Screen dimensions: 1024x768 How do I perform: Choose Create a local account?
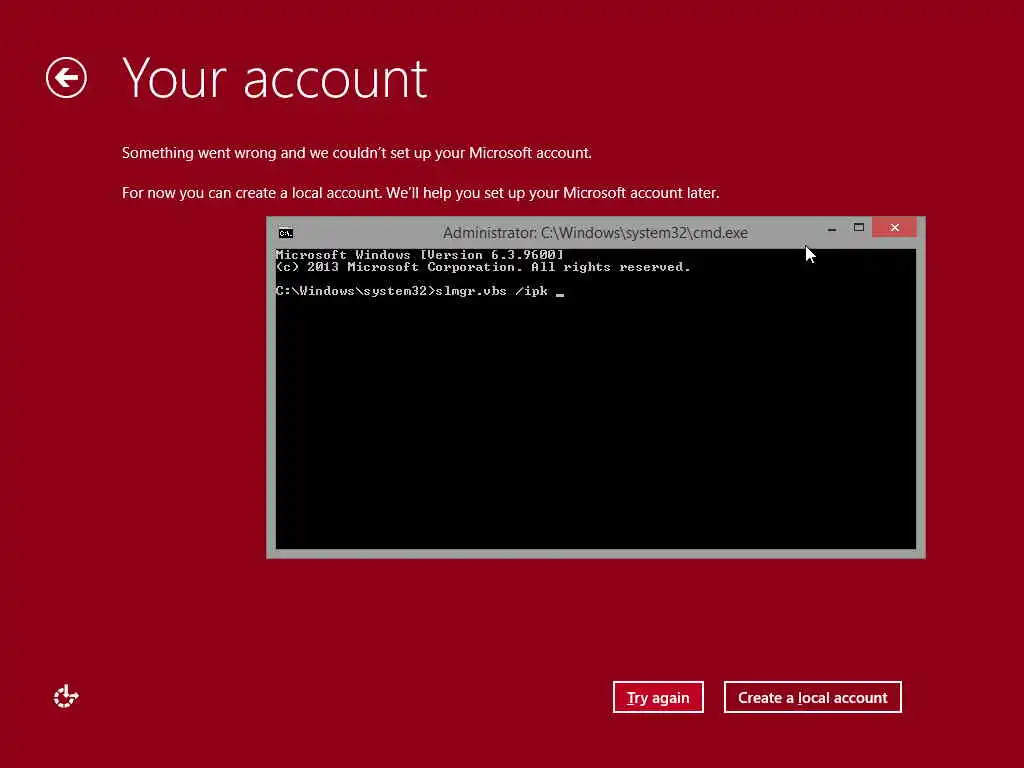tap(812, 697)
